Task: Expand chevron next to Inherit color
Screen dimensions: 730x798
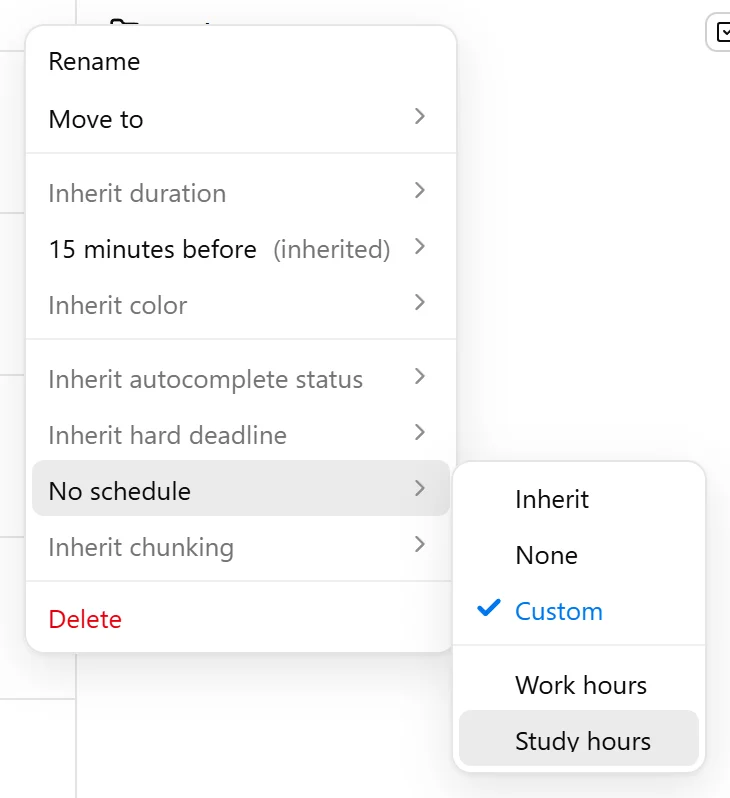Action: pyautogui.click(x=419, y=302)
